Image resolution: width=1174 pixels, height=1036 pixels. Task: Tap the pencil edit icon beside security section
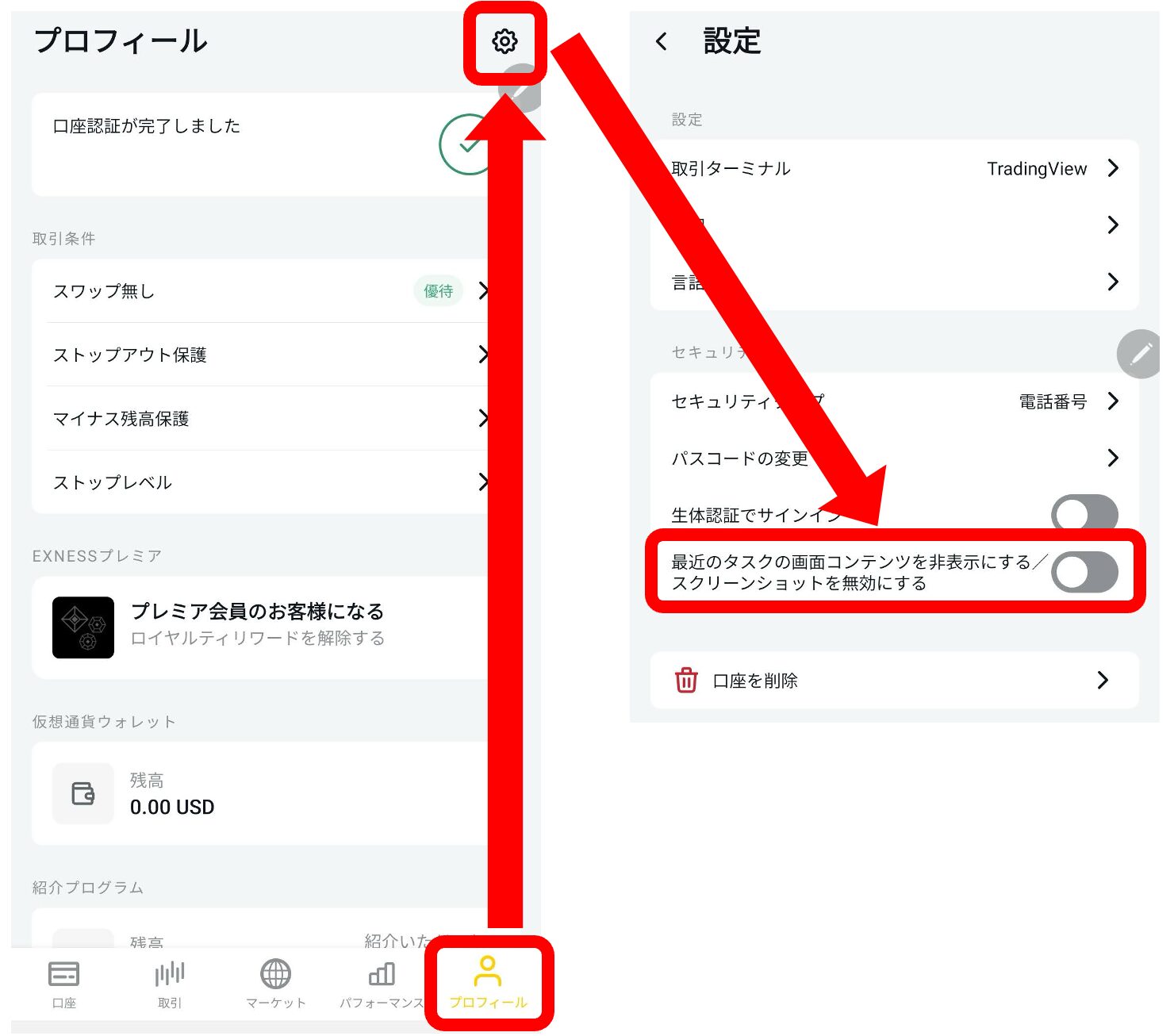pos(1141,354)
